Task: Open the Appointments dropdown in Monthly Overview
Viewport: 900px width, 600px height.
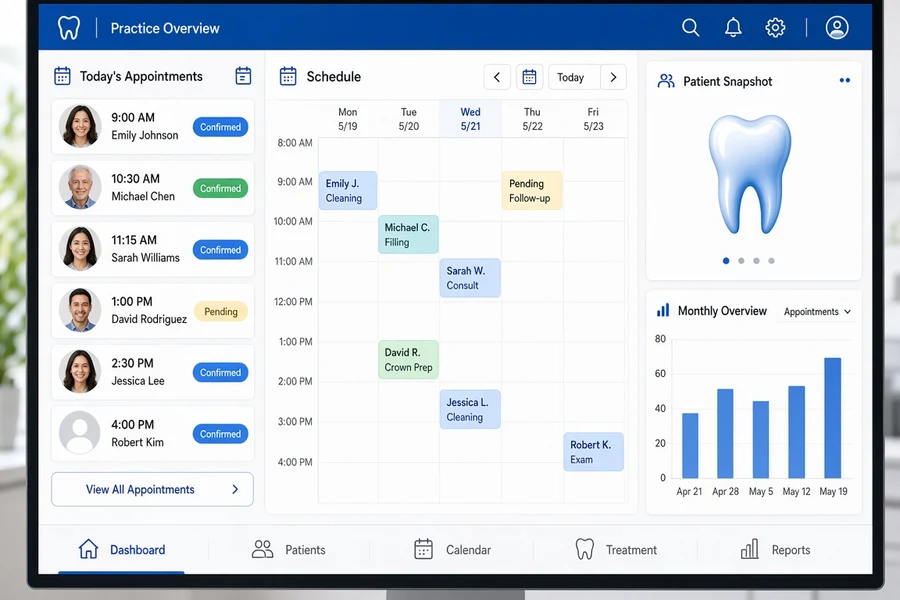Action: (817, 312)
